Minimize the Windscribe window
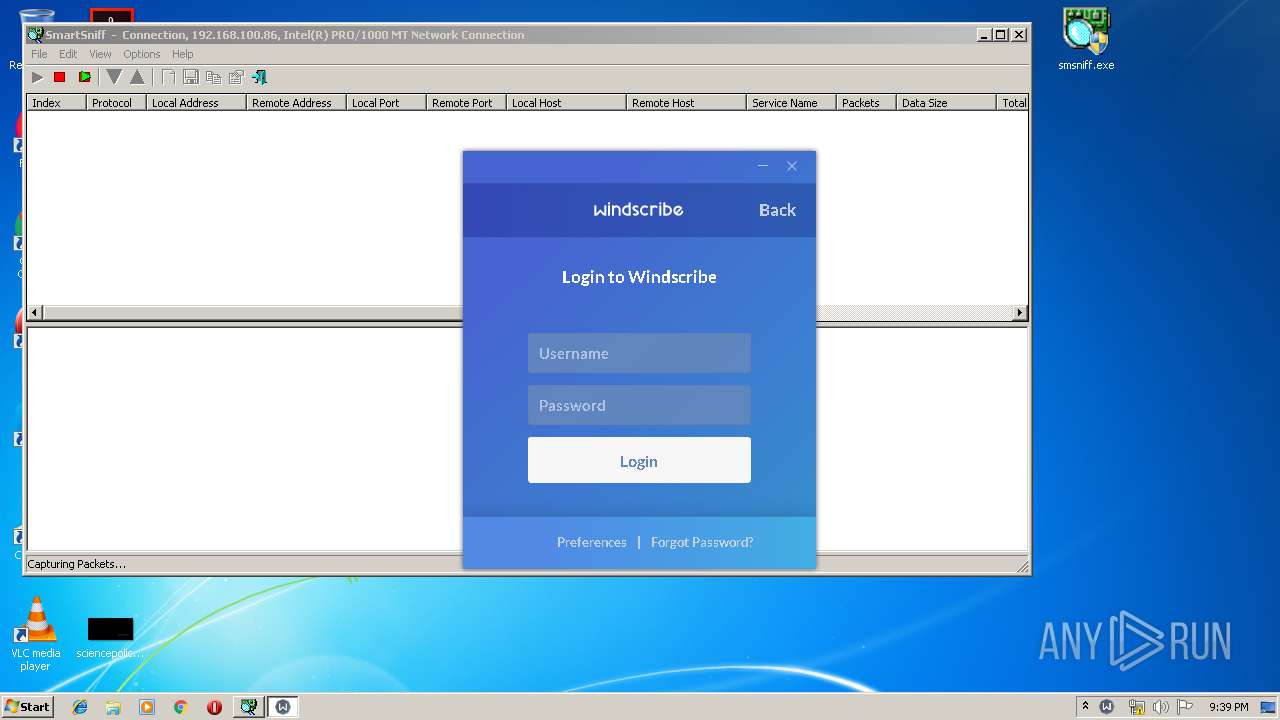This screenshot has width=1280, height=720. (x=763, y=166)
